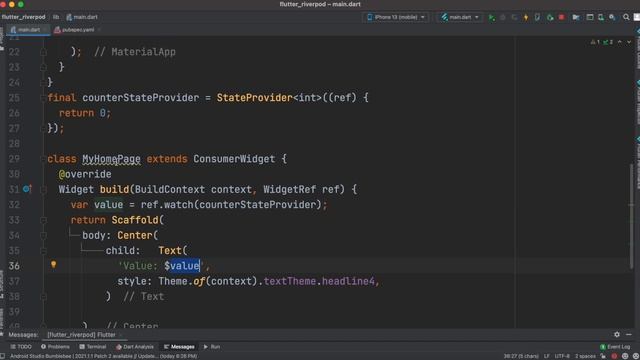The height and width of the screenshot is (360, 640).
Task: Click StateProvider<int> on line 25
Action: pyautogui.click(x=269, y=98)
